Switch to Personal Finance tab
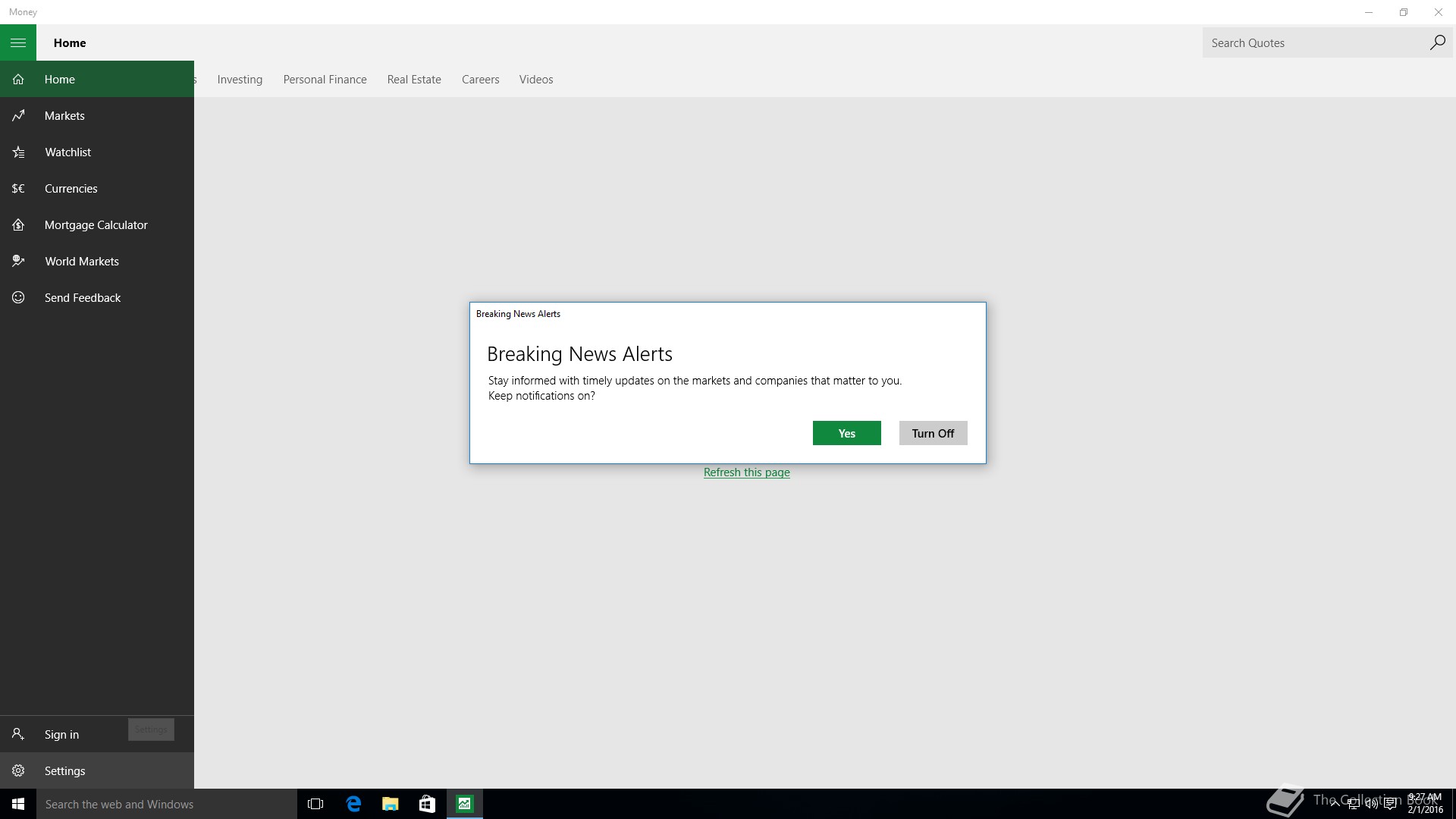The height and width of the screenshot is (819, 1456). [325, 80]
